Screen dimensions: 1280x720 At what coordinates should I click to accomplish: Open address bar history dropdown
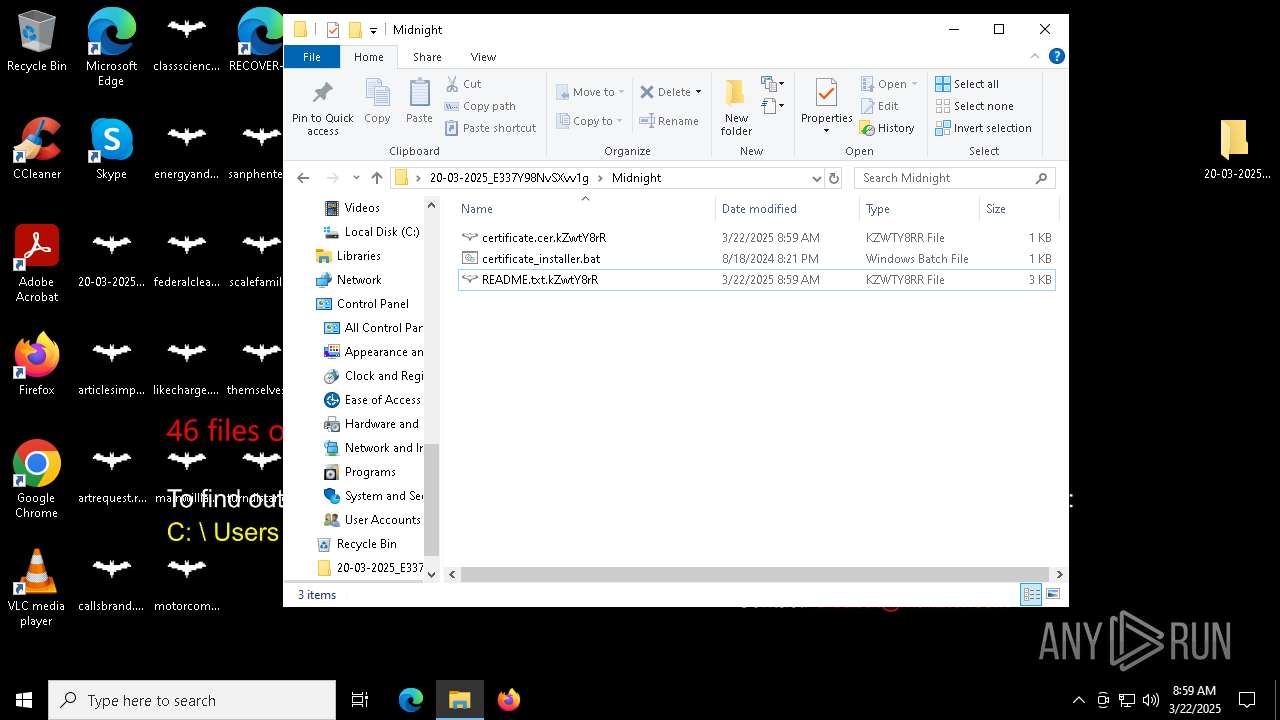(x=816, y=178)
